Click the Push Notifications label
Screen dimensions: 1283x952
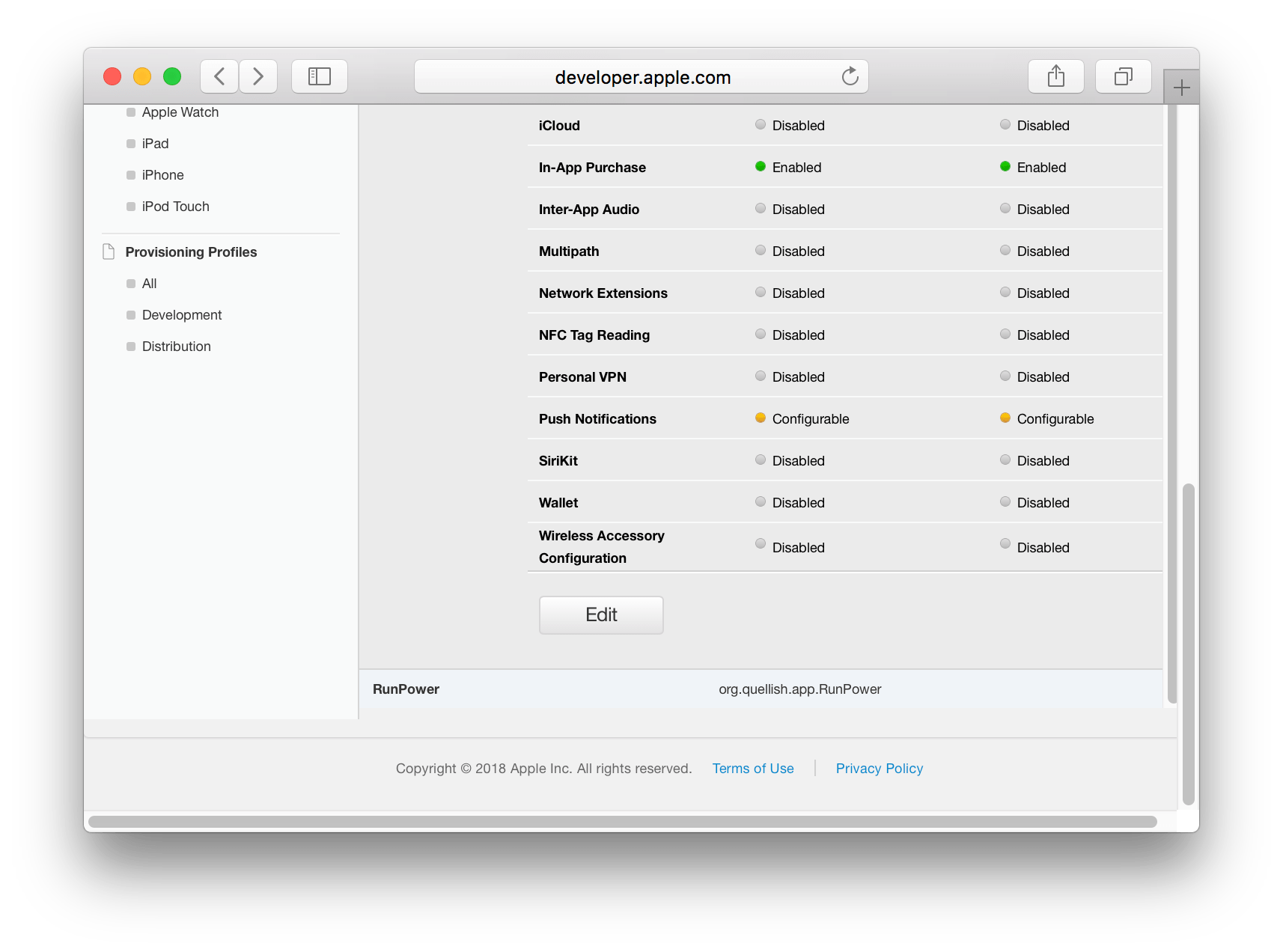point(597,419)
